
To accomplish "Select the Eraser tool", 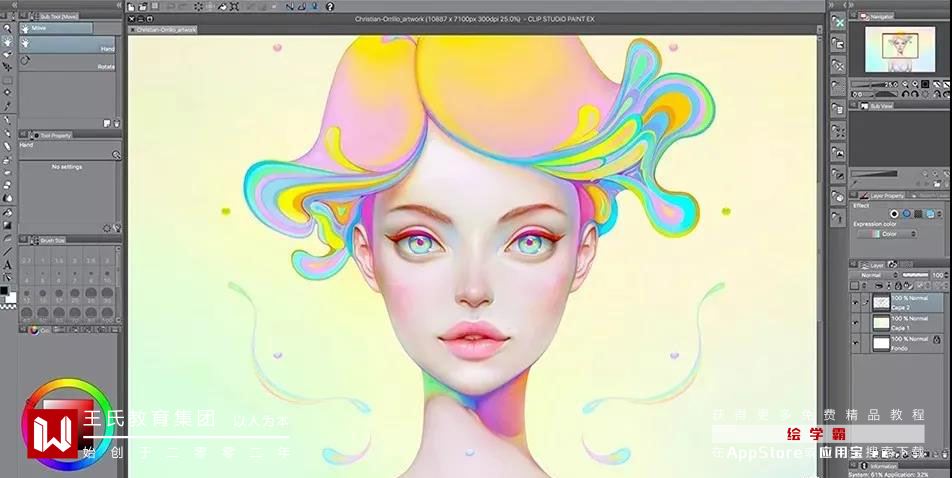I will click(x=7, y=185).
